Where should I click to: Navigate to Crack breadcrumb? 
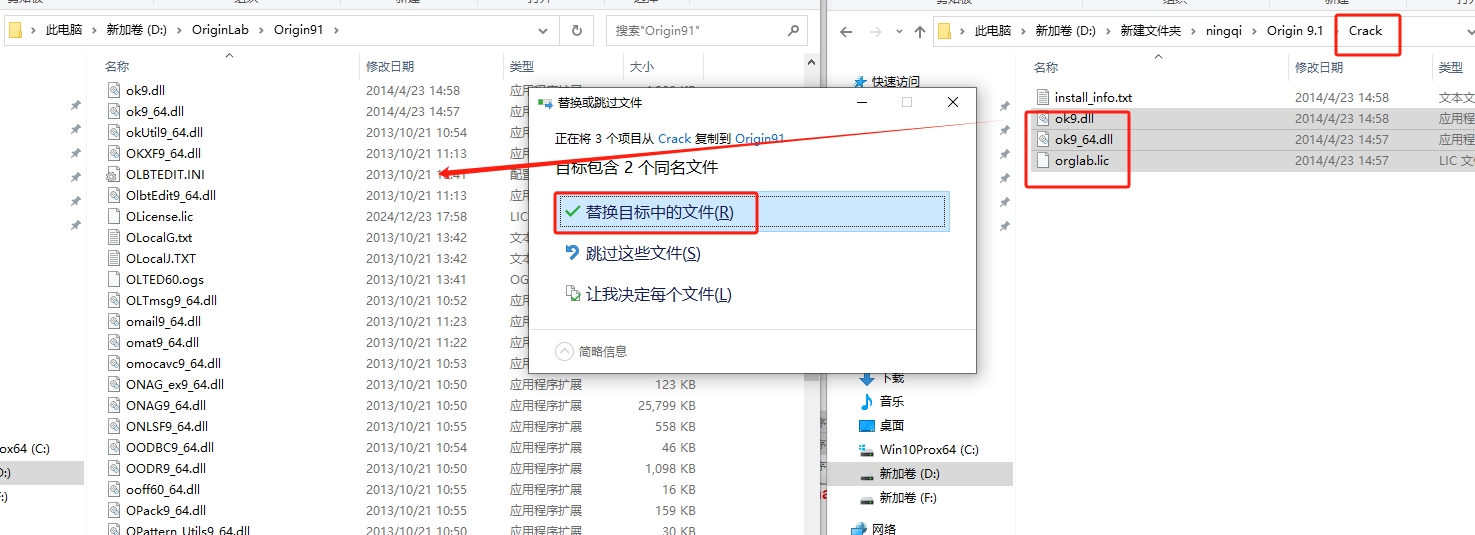[x=1365, y=31]
